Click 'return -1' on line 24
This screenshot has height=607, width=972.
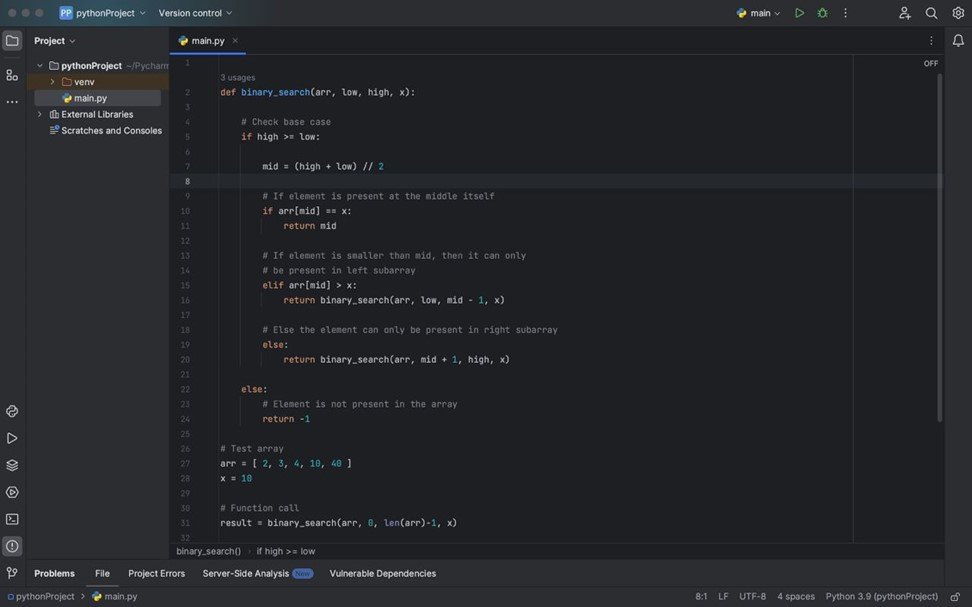click(286, 419)
